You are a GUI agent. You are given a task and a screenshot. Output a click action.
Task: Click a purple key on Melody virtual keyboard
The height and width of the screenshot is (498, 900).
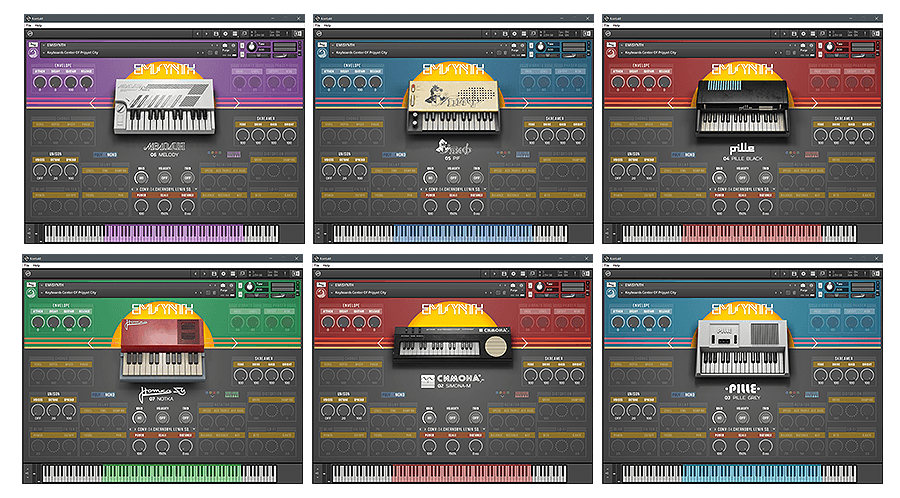tap(172, 232)
